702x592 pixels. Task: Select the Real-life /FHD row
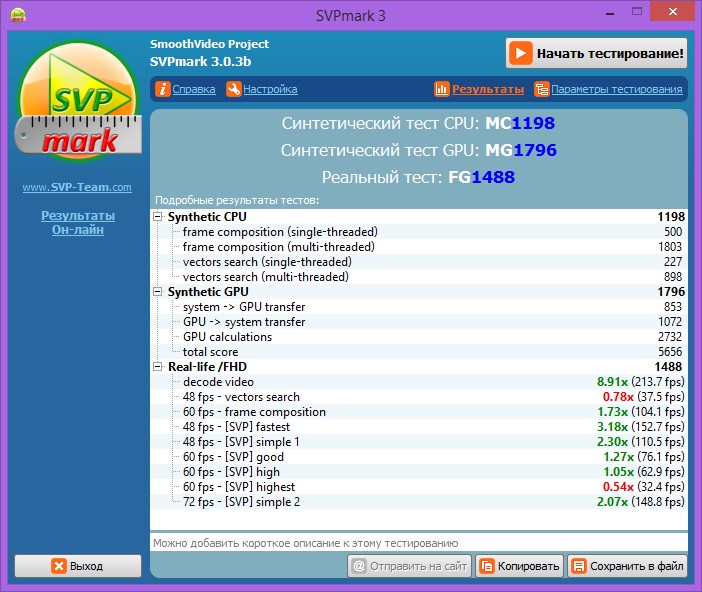[419, 367]
